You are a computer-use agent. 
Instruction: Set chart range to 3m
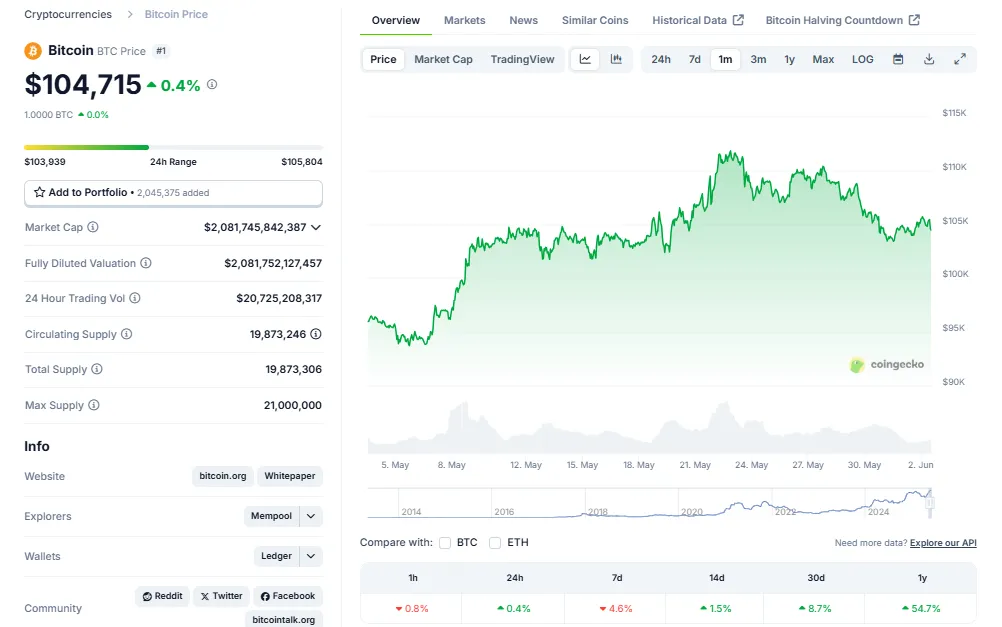point(759,59)
